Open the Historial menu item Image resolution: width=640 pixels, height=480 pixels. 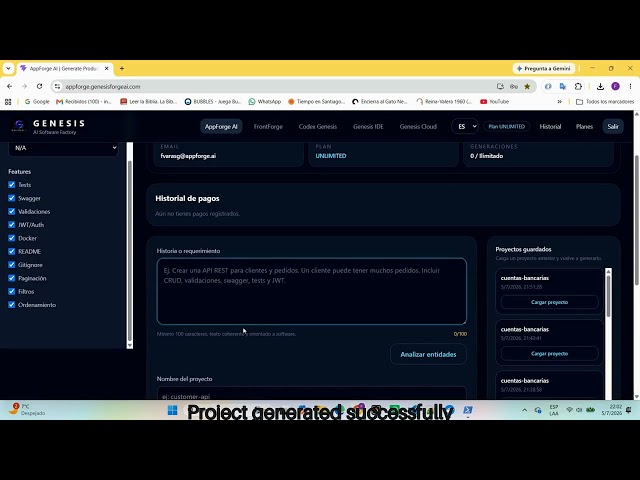(550, 127)
